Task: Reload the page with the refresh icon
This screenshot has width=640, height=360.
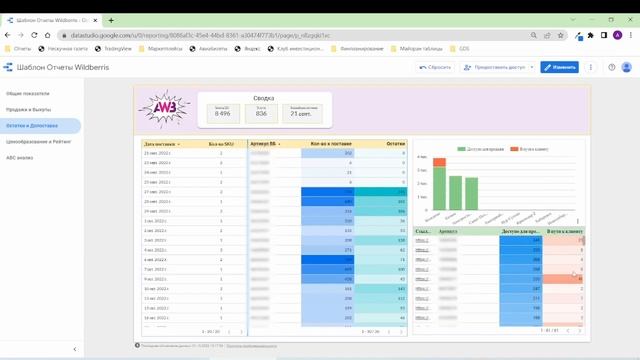Action: (x=34, y=36)
